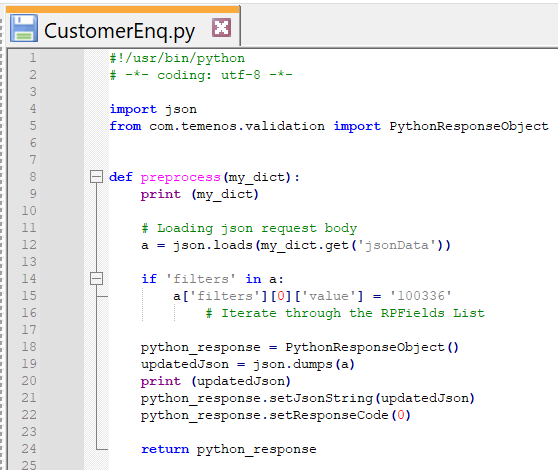Viewport: 558px width, 470px height.
Task: Click line number 14 in the margin
Action: click(29, 279)
